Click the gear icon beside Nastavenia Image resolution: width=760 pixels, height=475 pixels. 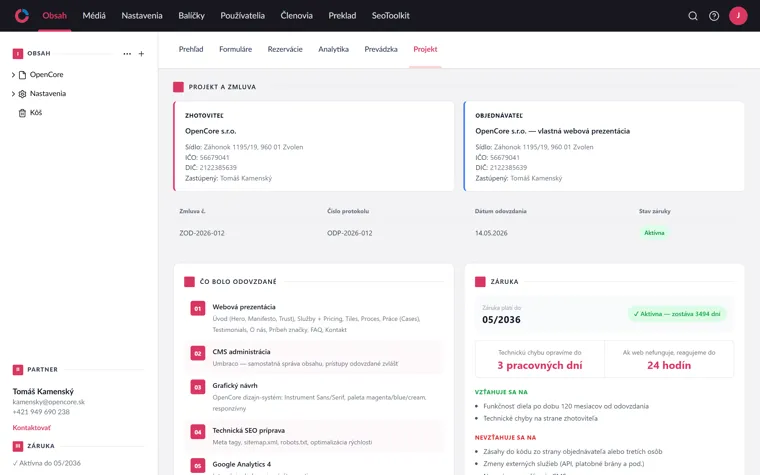click(22, 94)
